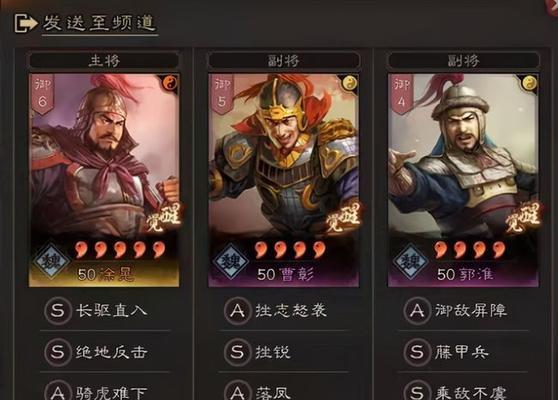Click the yin-yang icon on 郭淮's card
The image size is (558, 400).
[530, 83]
